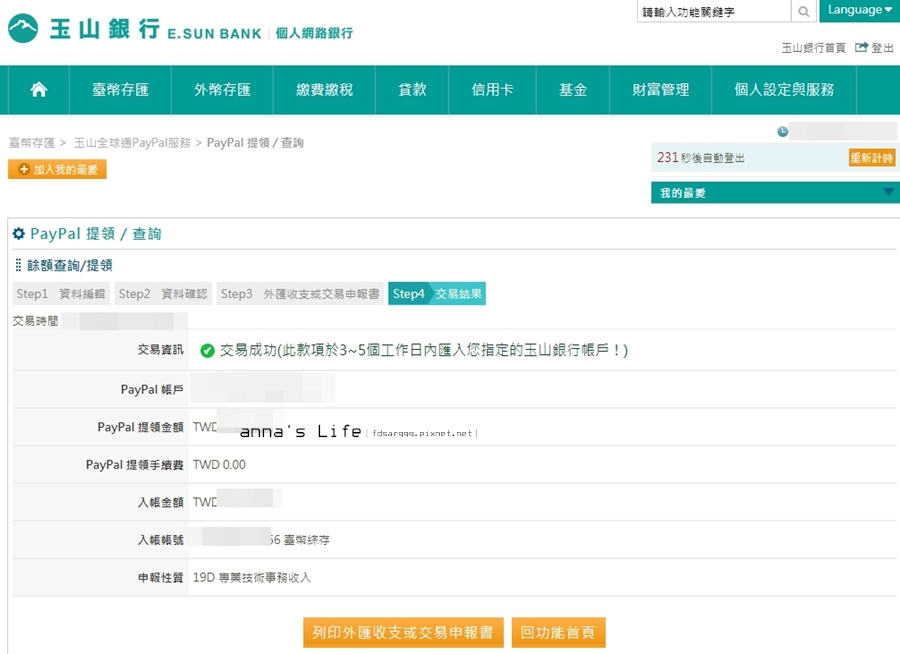Image resolution: width=900 pixels, height=654 pixels.
Task: Click the 個人網路銀行 header text
Action: point(314,33)
